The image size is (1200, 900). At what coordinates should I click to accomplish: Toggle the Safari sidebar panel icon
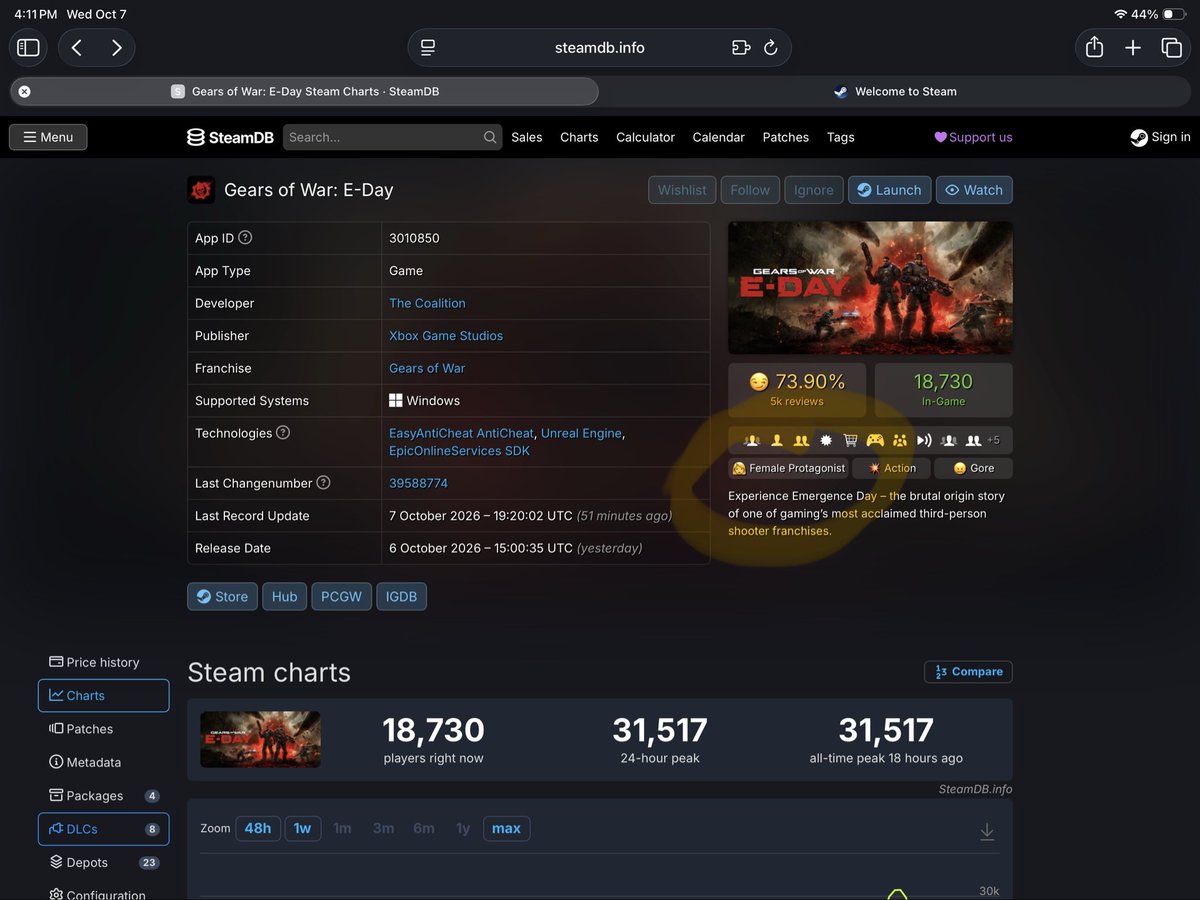(28, 48)
